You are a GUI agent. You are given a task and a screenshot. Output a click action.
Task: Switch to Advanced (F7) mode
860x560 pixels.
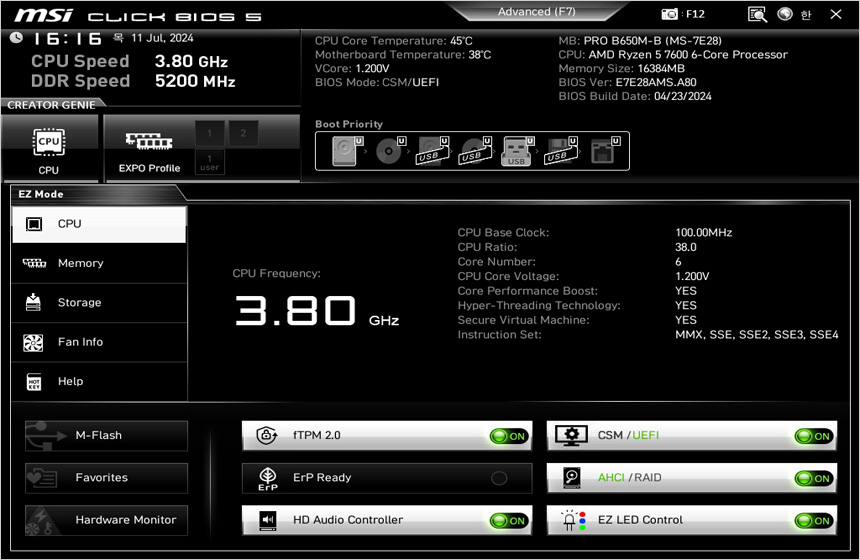coord(536,12)
